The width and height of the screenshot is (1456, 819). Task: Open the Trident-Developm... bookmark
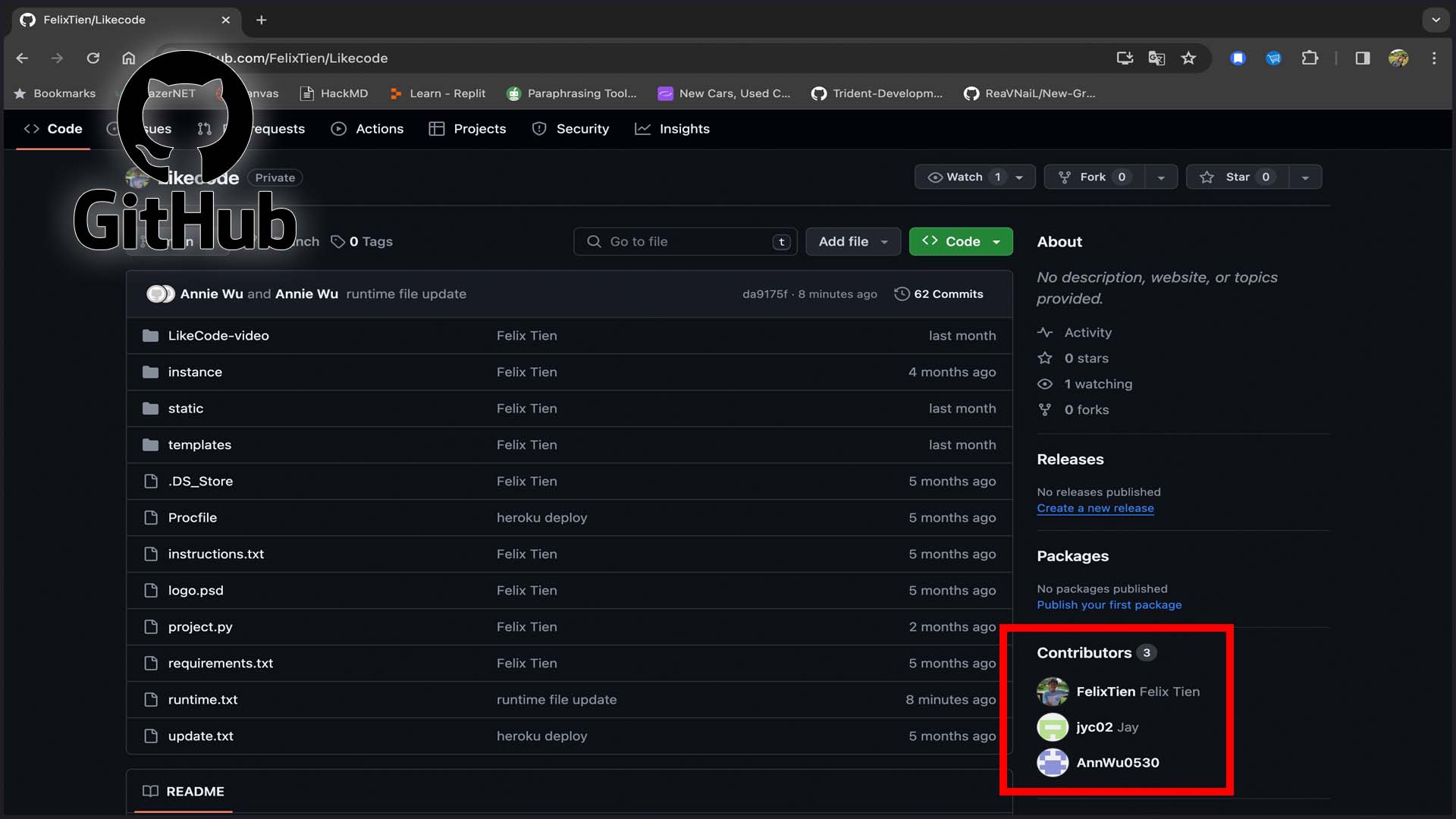(x=877, y=93)
